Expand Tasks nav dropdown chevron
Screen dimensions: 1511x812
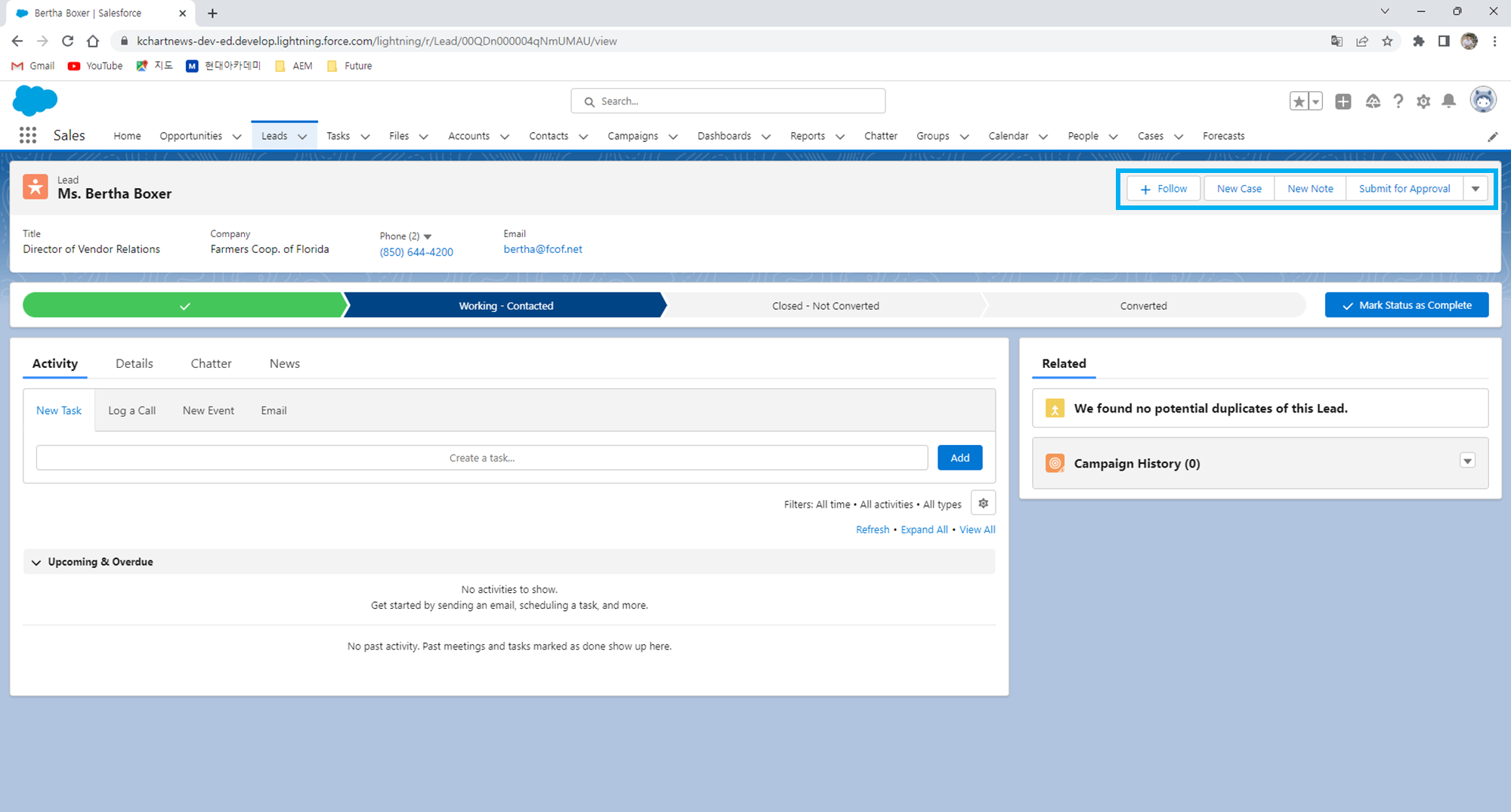click(365, 137)
